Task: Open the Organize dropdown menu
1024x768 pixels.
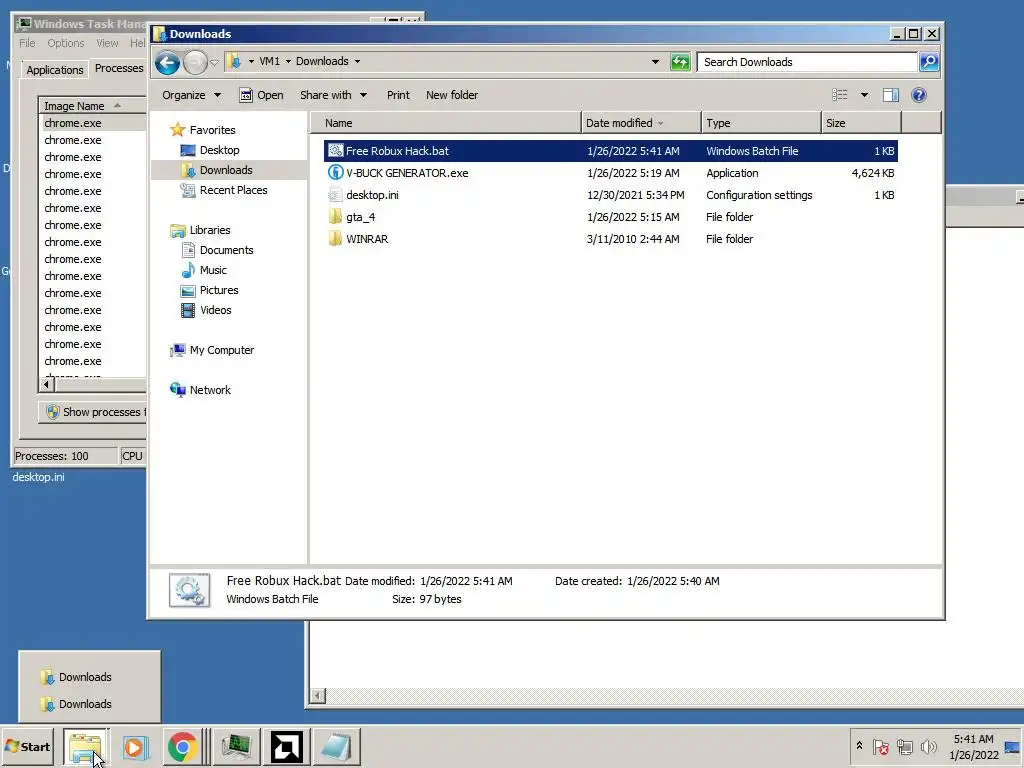Action: pos(191,95)
